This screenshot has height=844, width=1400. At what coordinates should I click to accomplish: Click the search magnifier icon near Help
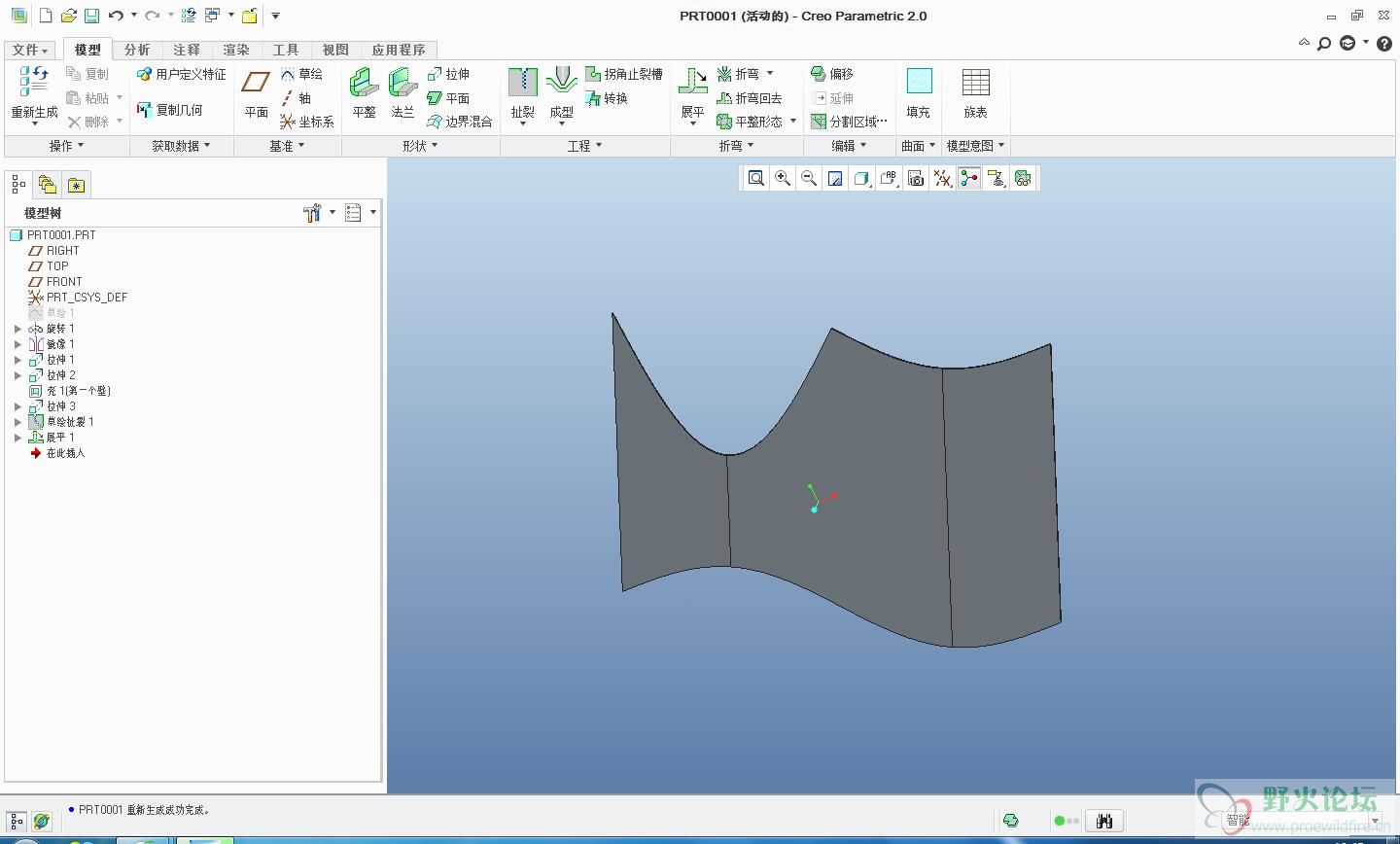(1324, 44)
